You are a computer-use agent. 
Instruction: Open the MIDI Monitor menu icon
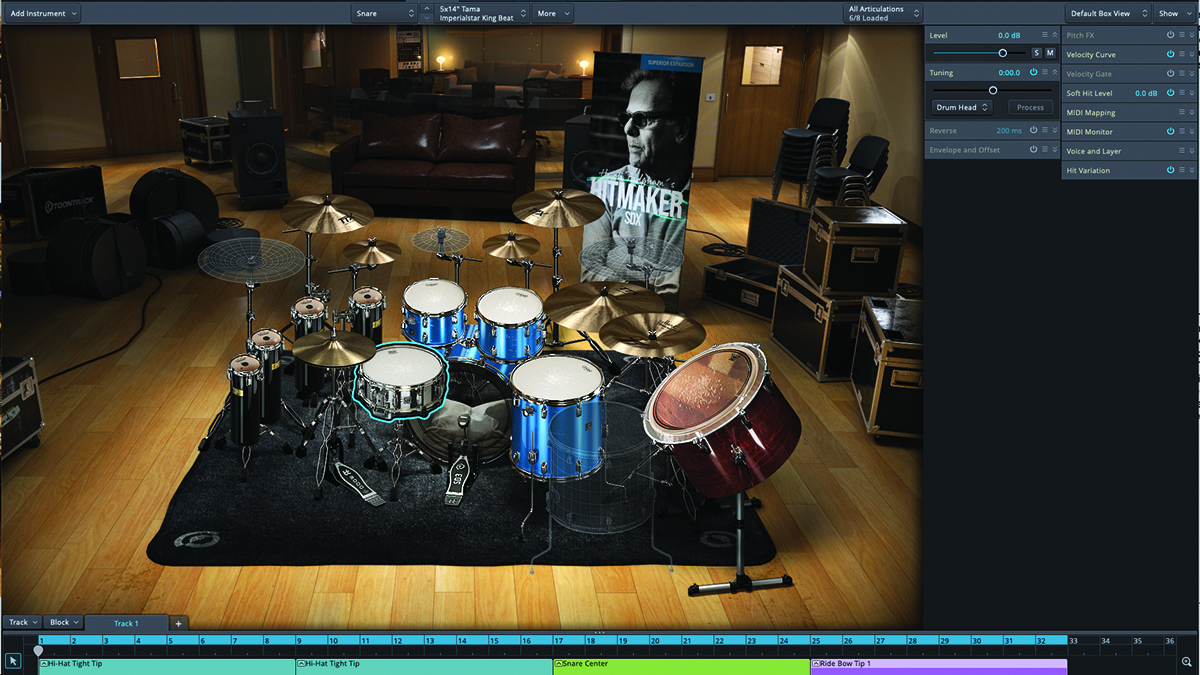coord(1181,131)
